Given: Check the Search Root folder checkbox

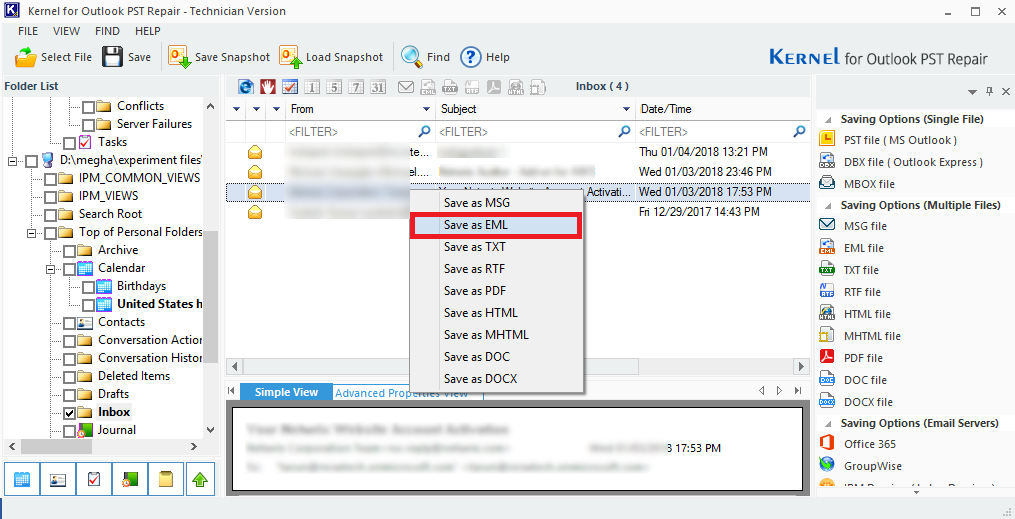Looking at the screenshot, I should [x=50, y=214].
